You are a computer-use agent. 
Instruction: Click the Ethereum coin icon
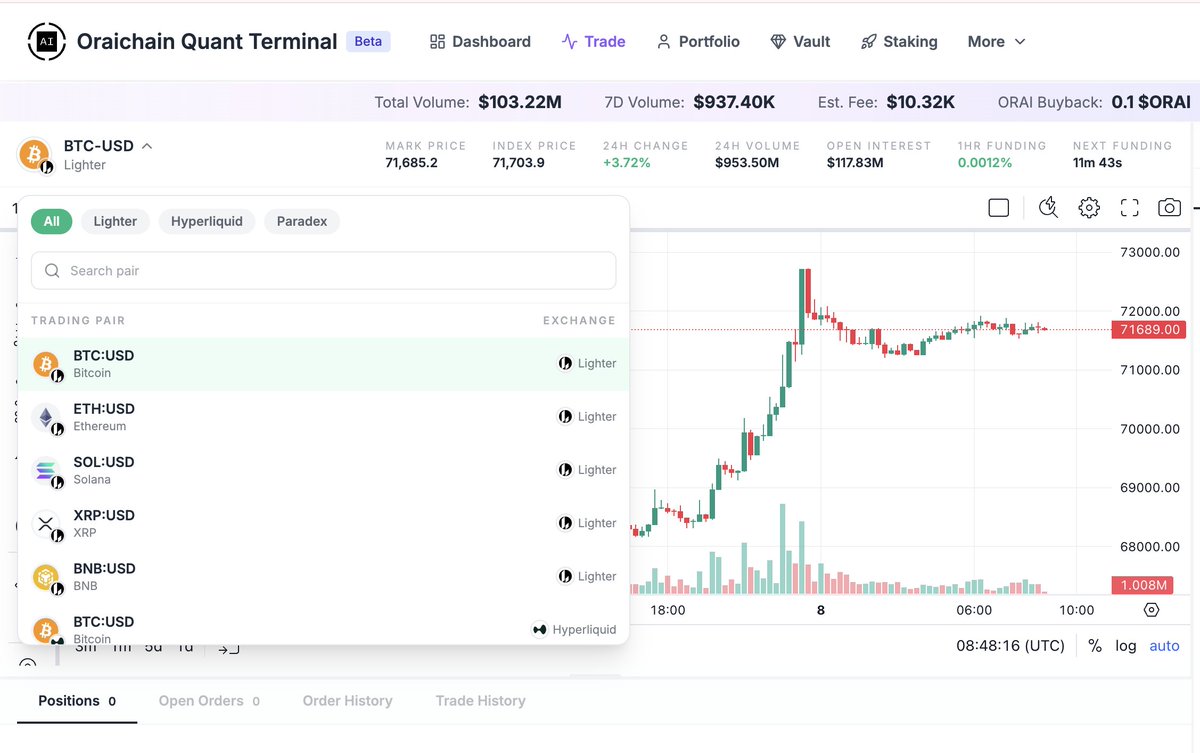click(x=47, y=417)
